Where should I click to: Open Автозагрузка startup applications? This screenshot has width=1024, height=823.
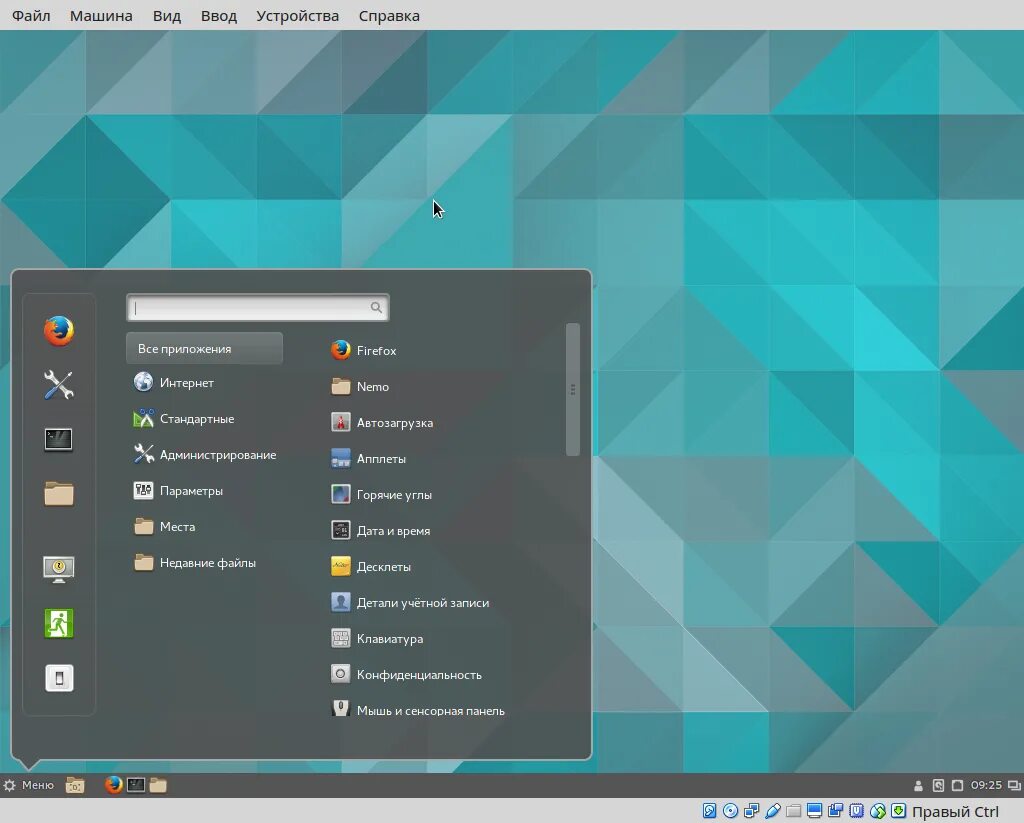click(x=382, y=423)
